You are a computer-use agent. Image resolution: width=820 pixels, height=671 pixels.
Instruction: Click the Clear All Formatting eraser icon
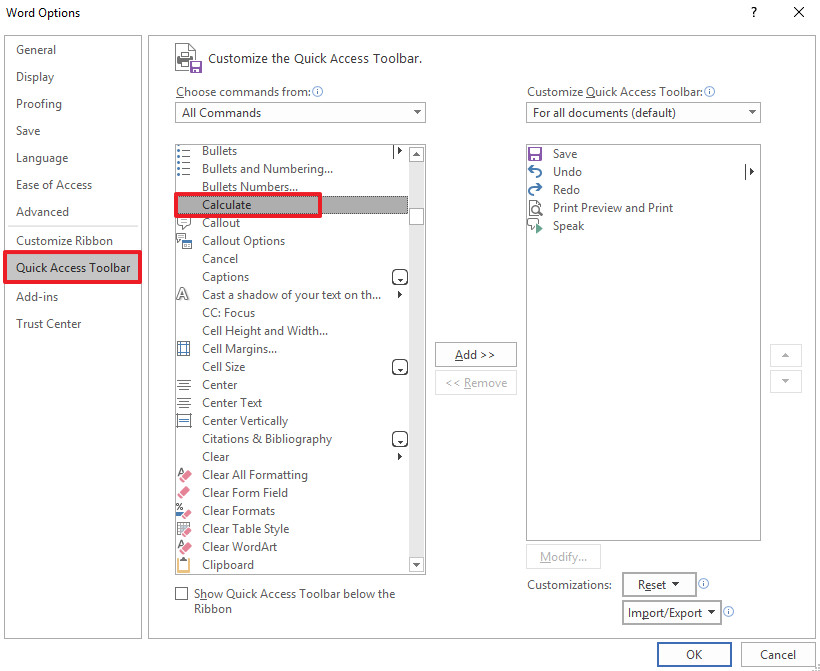[184, 475]
